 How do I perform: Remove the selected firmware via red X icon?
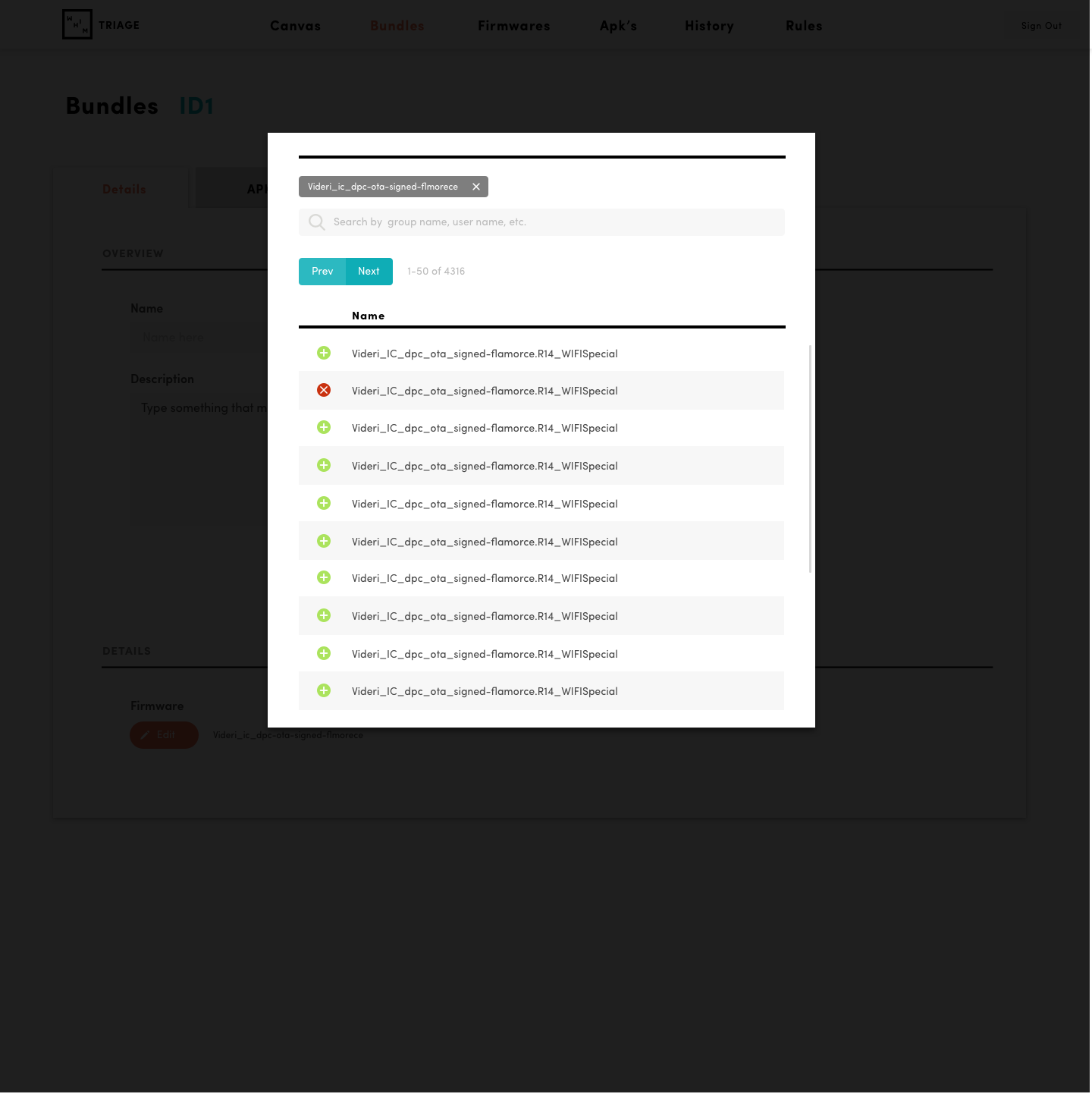(324, 390)
